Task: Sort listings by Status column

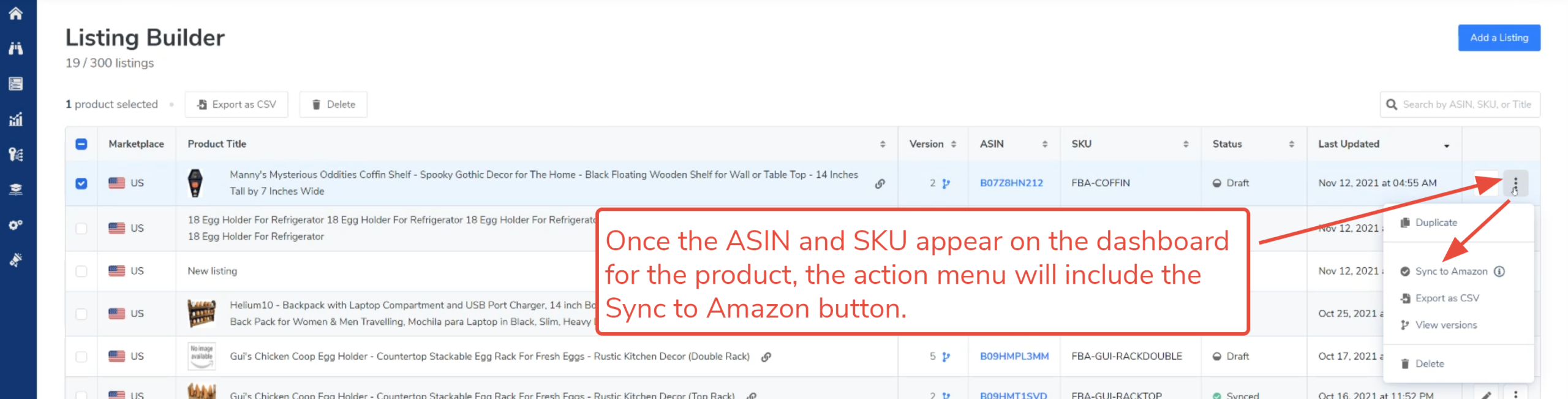Action: coord(1291,144)
